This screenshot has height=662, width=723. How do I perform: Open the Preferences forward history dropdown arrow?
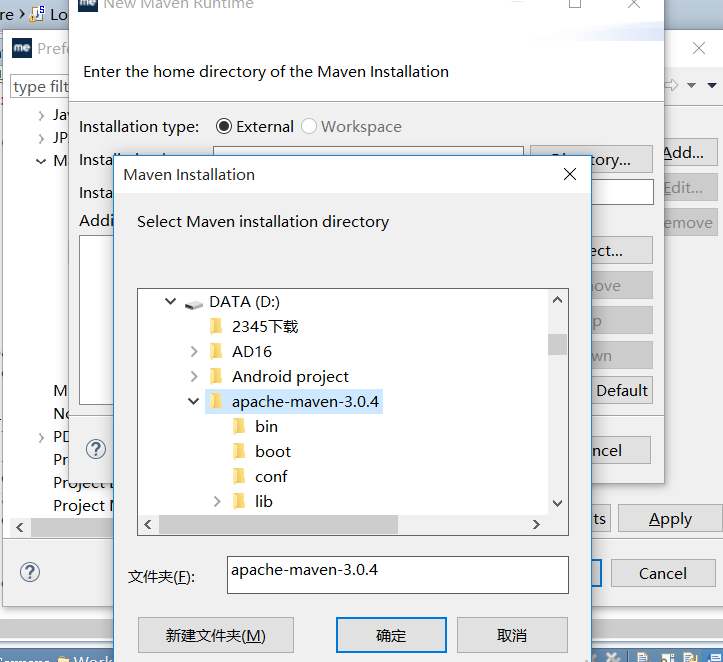[x=691, y=85]
